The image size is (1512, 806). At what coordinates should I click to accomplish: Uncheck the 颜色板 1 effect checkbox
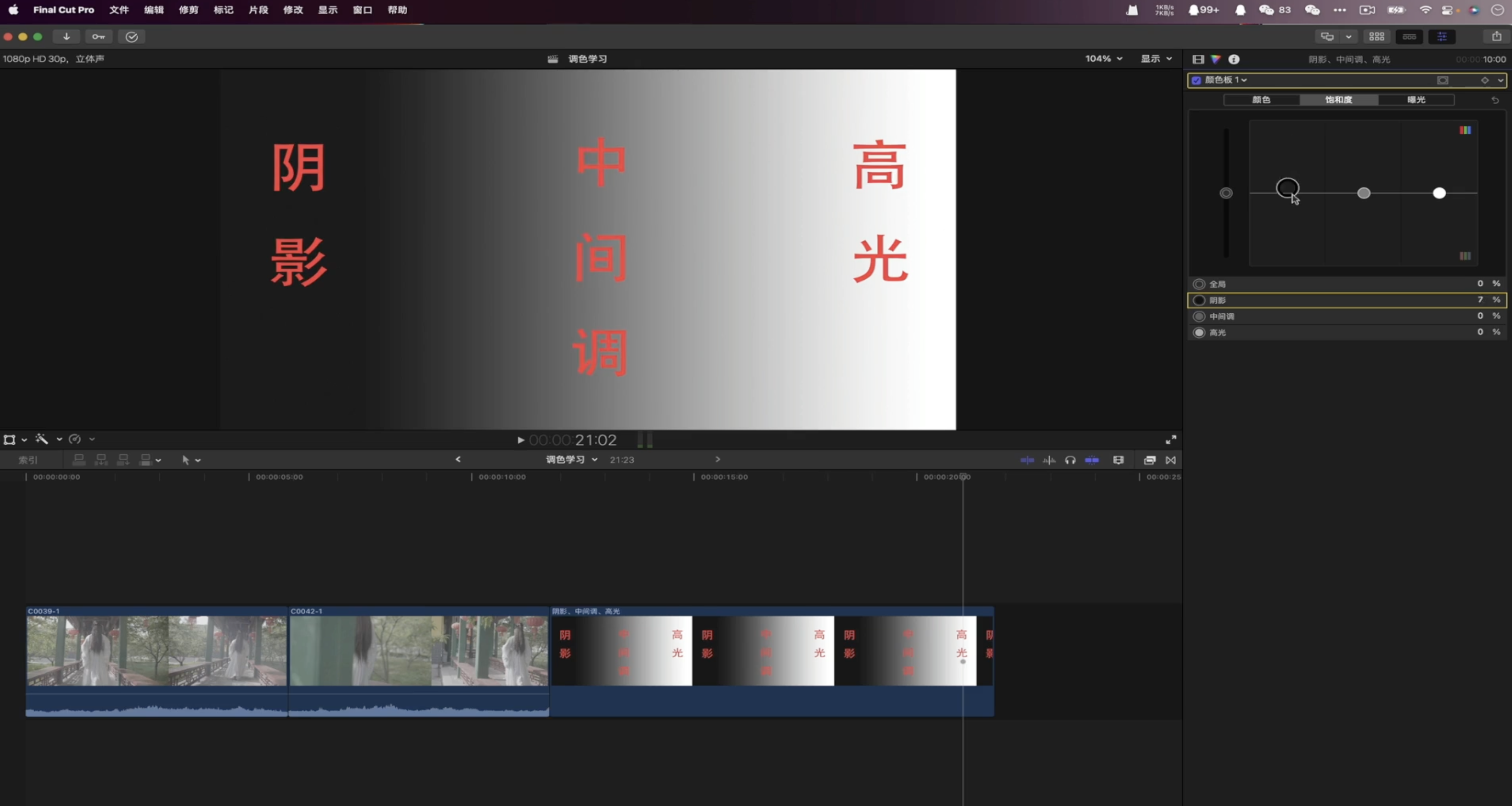(x=1196, y=80)
